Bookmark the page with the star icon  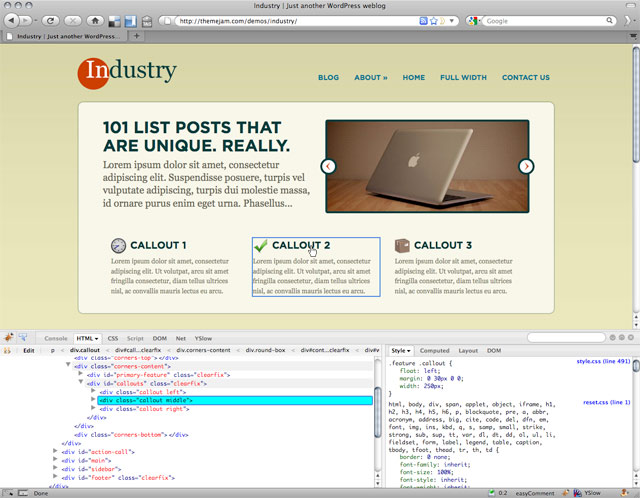[x=433, y=21]
